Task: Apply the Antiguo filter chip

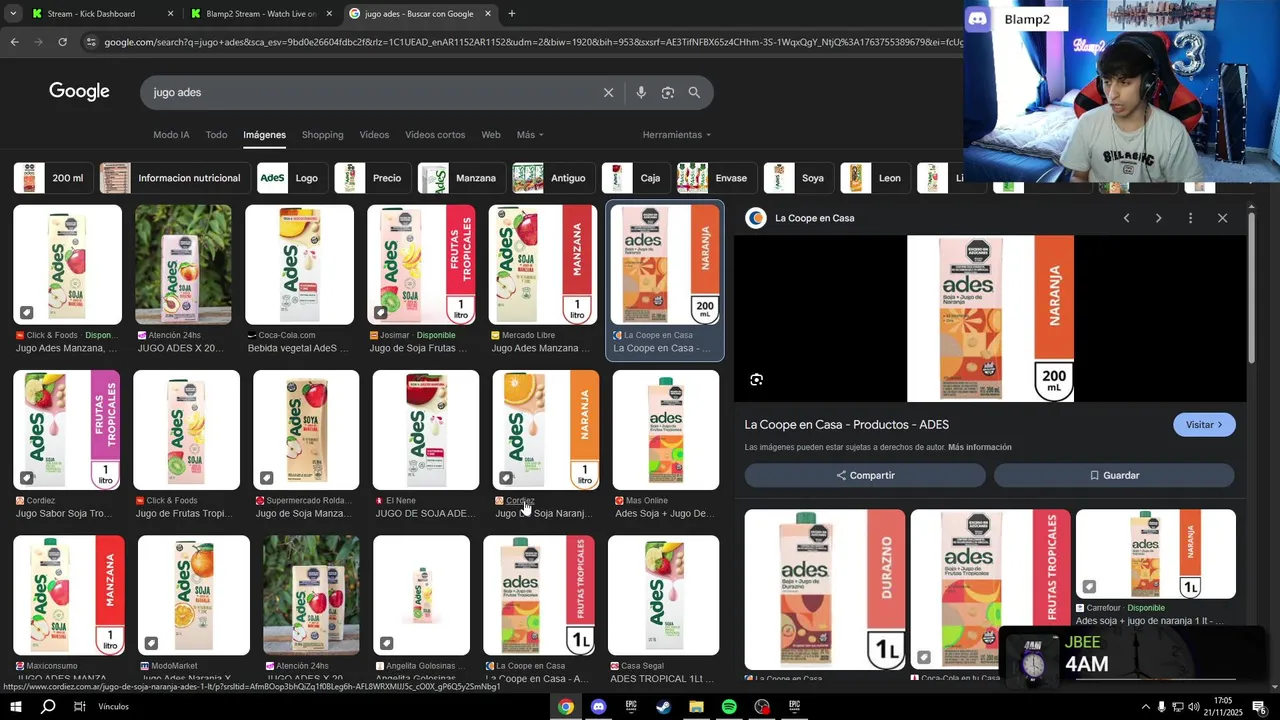Action: pos(553,178)
